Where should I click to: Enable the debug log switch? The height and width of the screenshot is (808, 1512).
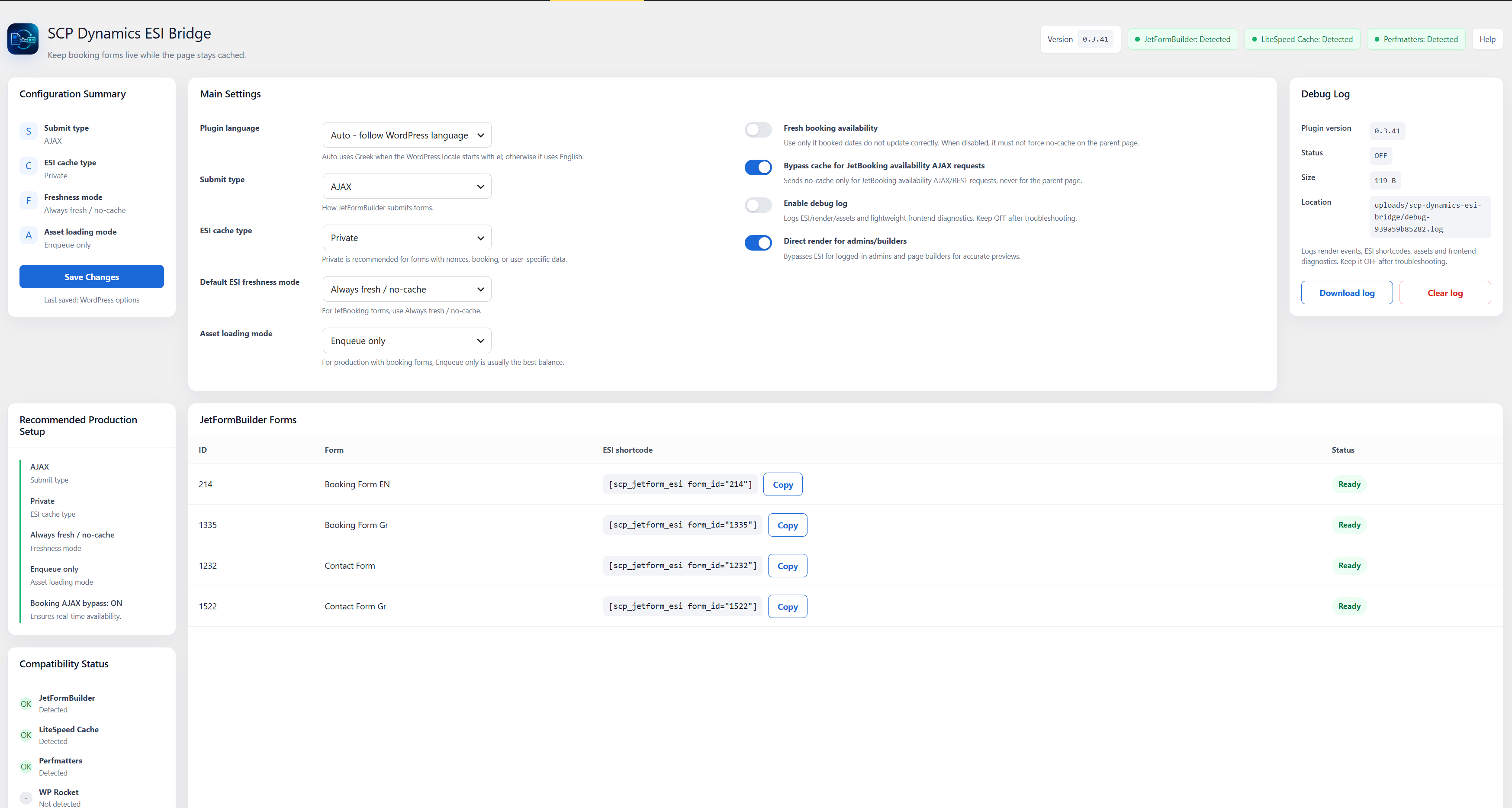[x=758, y=205]
